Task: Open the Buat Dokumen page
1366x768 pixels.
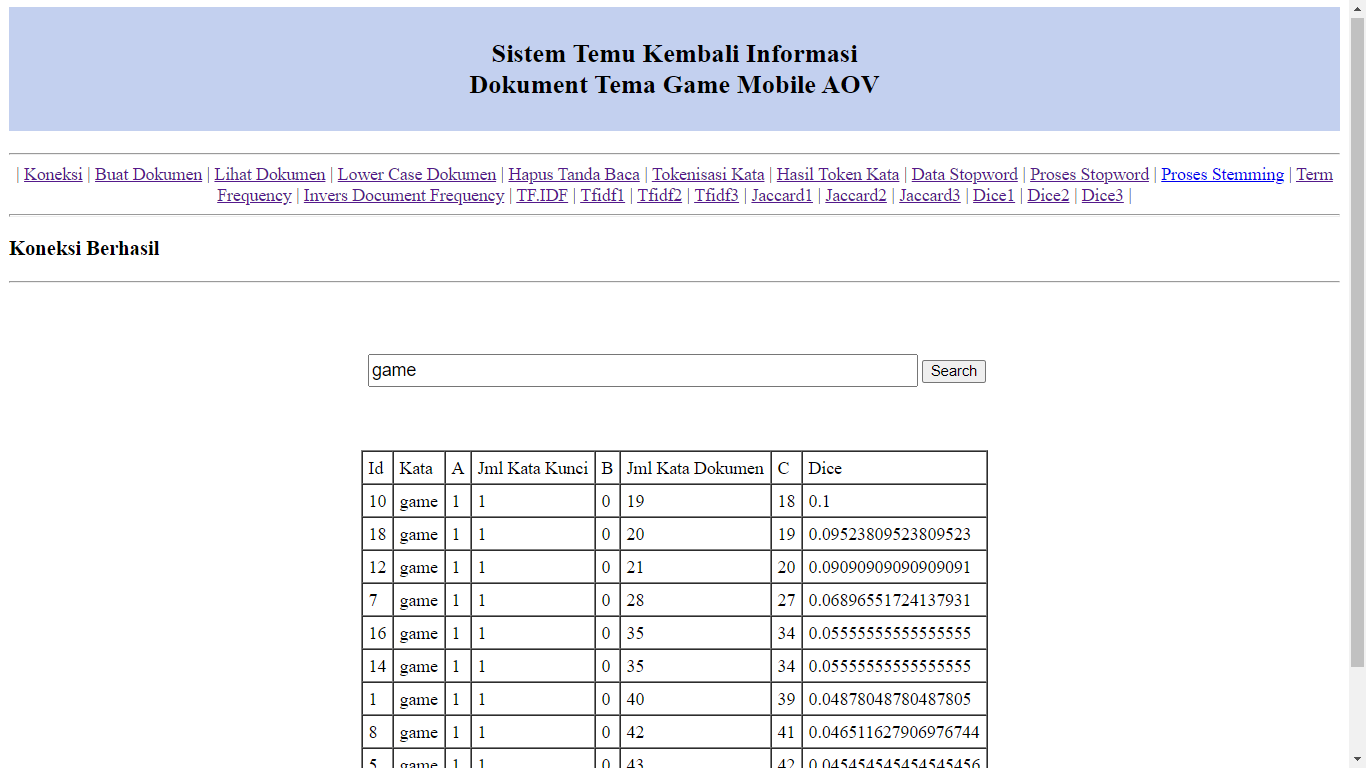Action: [147, 174]
